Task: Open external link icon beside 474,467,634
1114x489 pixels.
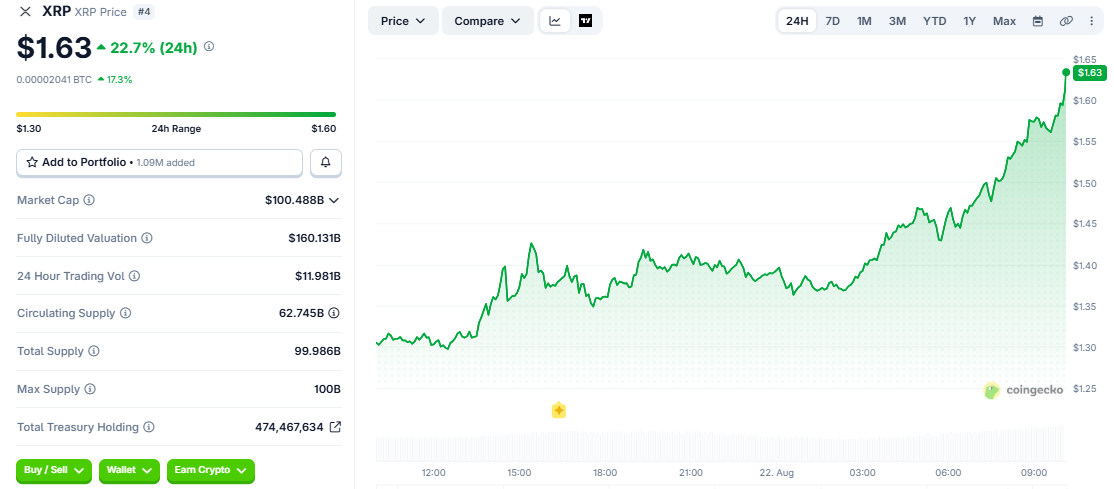Action: (335, 427)
